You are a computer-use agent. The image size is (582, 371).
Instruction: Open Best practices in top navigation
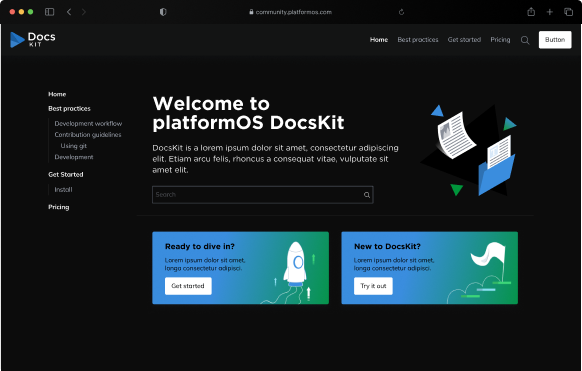click(418, 40)
